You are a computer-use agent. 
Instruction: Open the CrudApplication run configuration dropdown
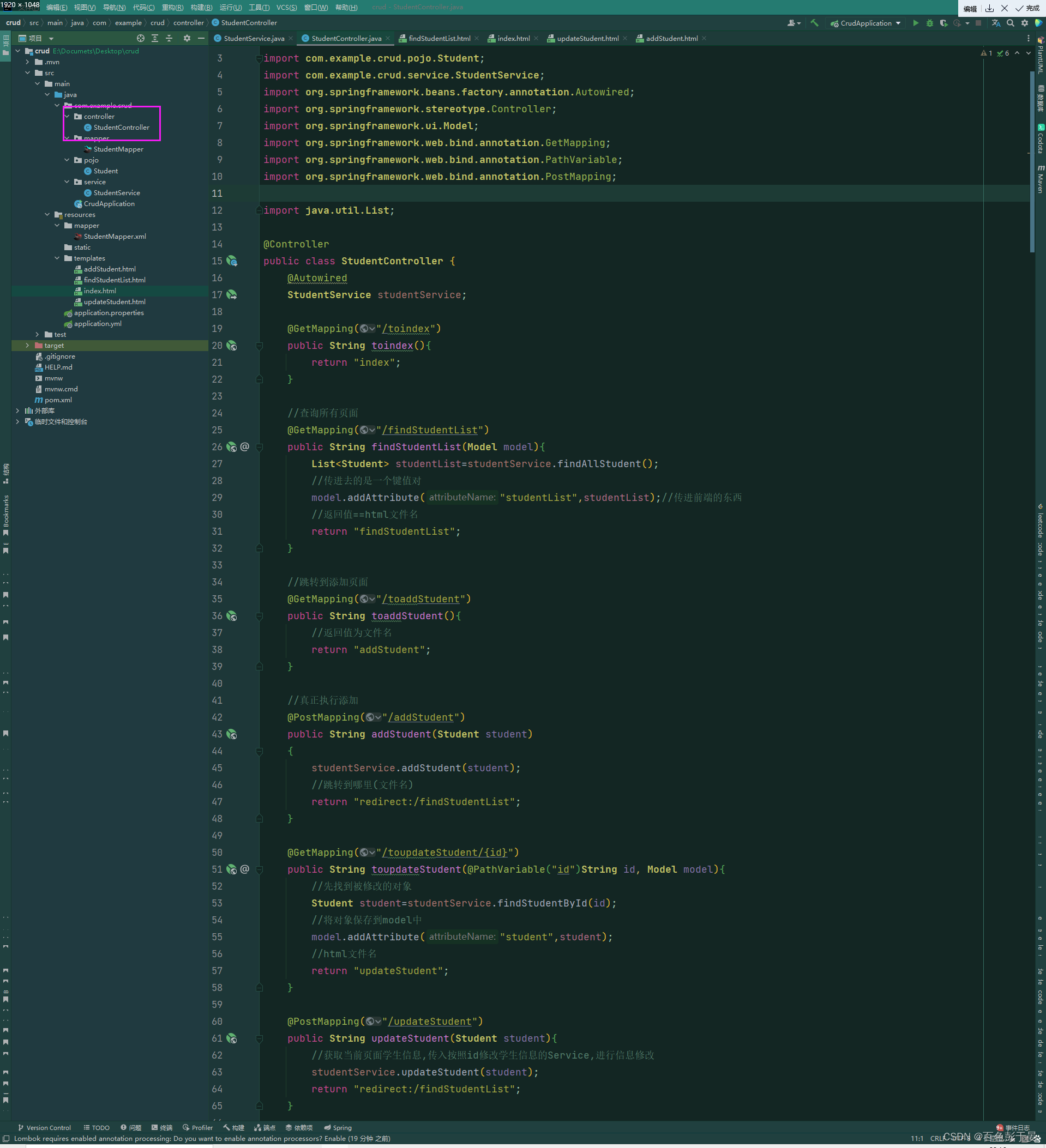866,23
